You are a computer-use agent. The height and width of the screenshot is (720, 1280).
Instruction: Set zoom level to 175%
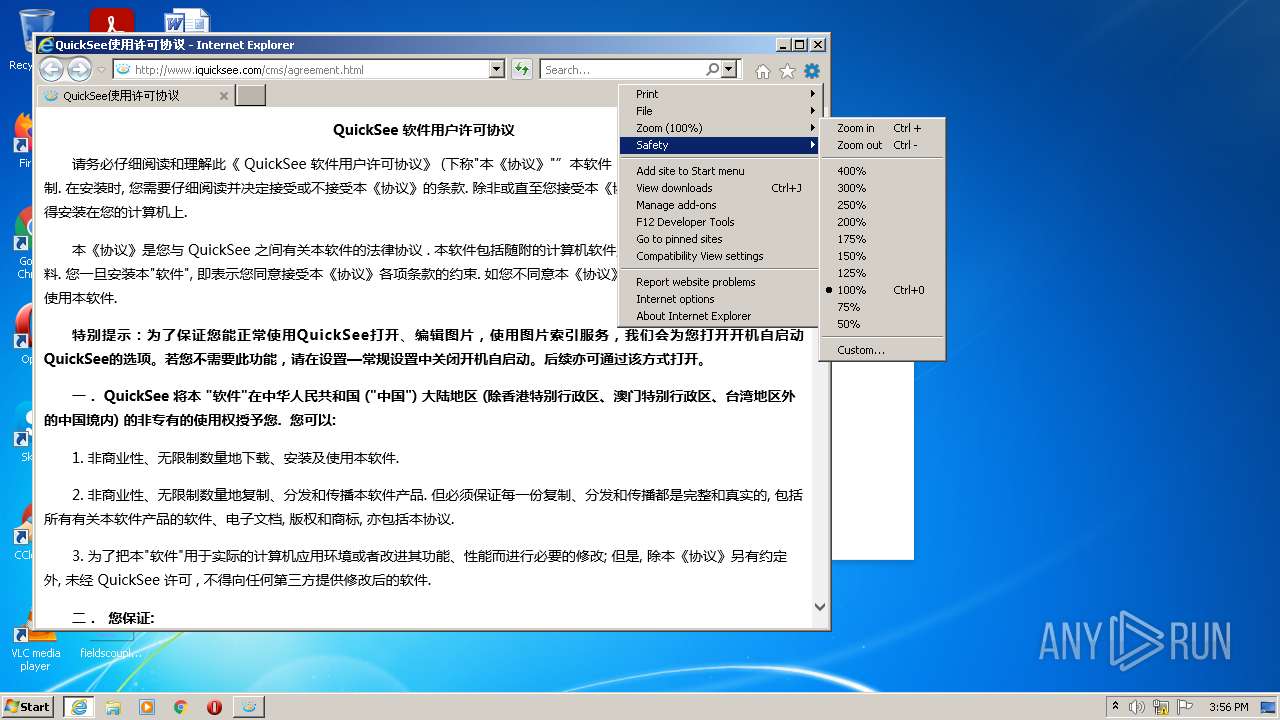click(x=882, y=239)
